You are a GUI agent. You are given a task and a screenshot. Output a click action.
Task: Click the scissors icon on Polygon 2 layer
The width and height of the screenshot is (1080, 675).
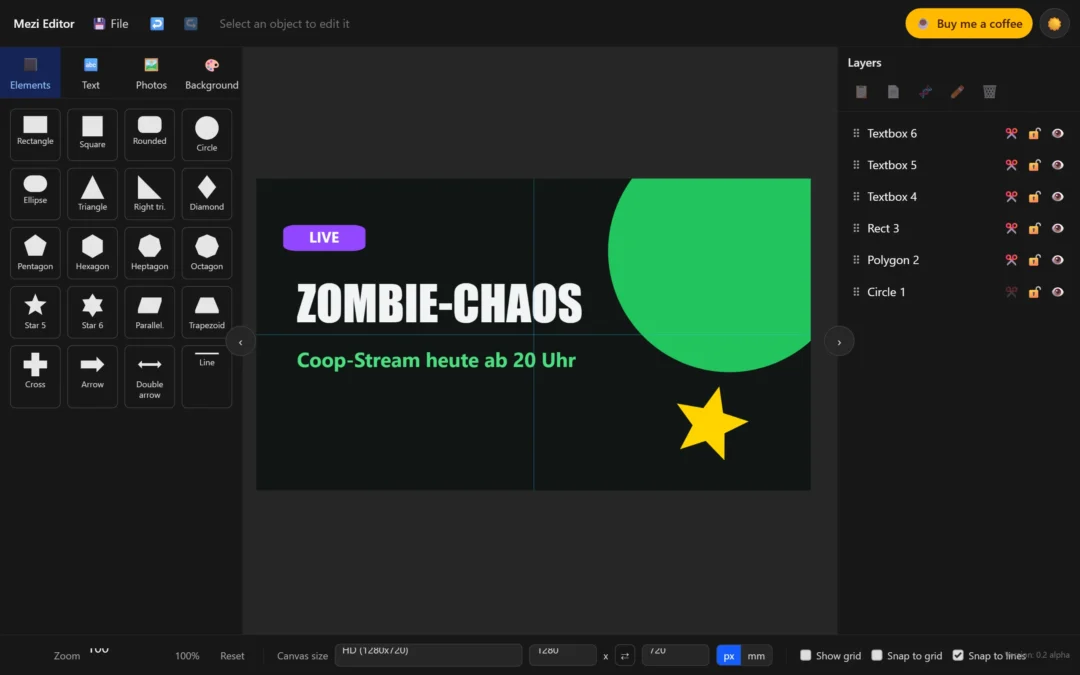1011,260
